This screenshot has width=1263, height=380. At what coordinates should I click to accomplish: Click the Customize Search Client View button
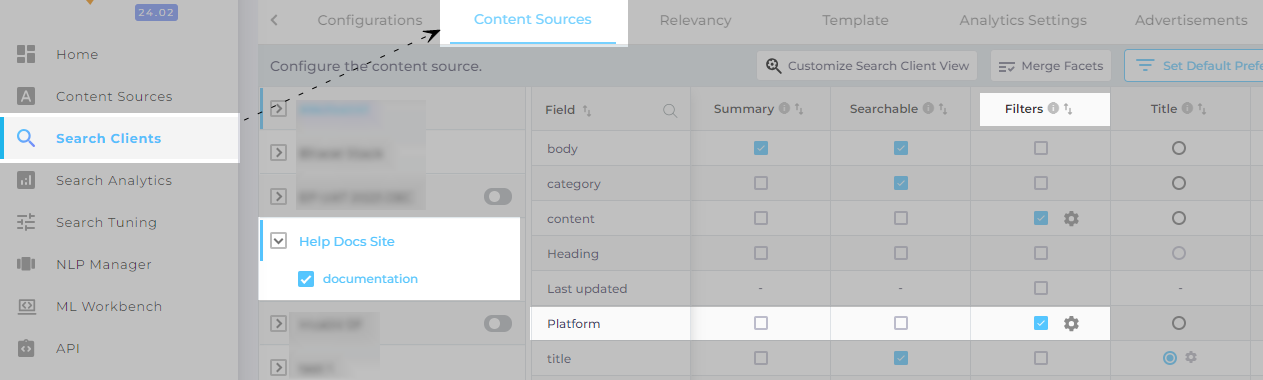tap(867, 66)
